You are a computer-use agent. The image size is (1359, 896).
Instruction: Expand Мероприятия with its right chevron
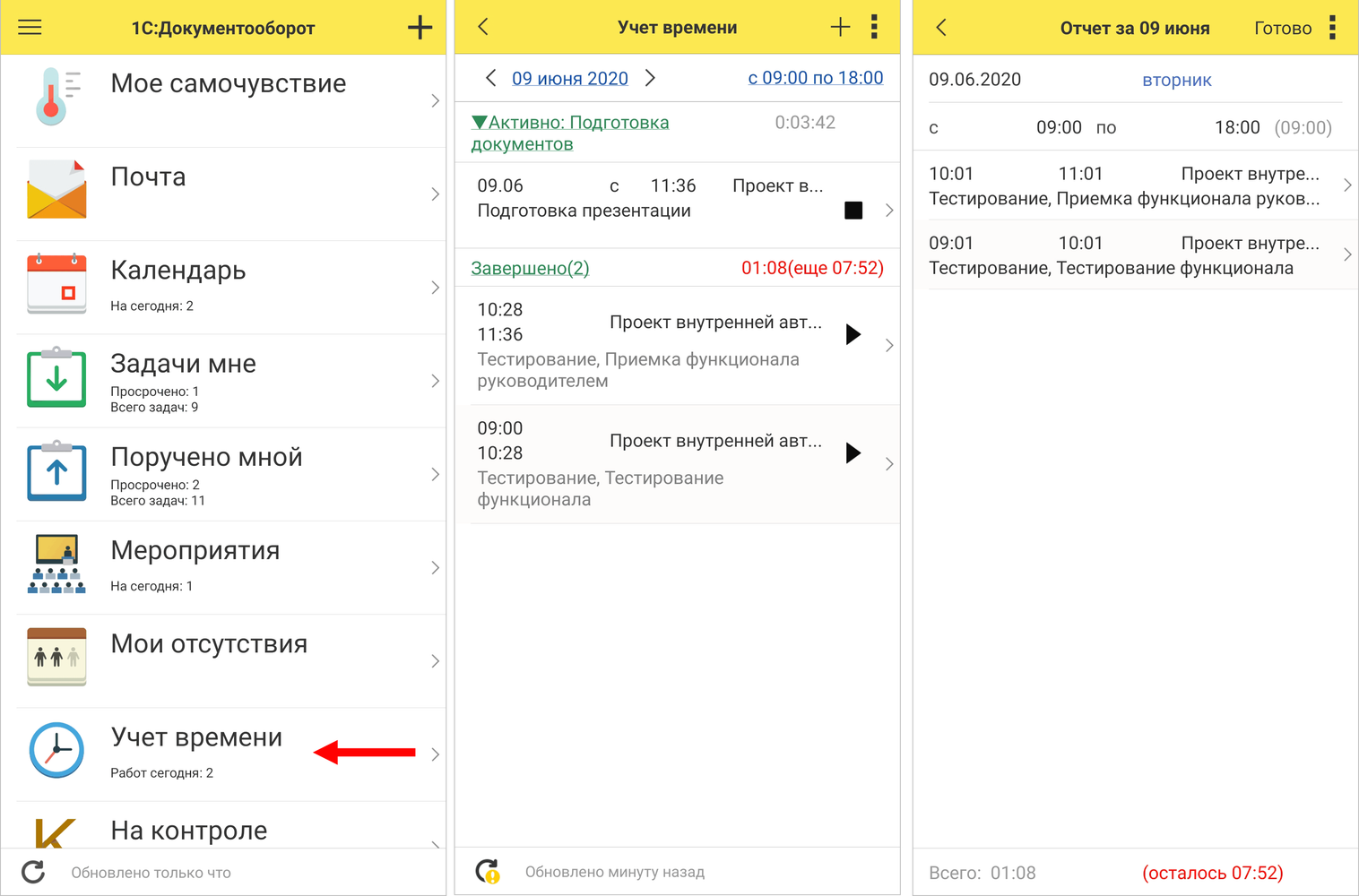435,567
